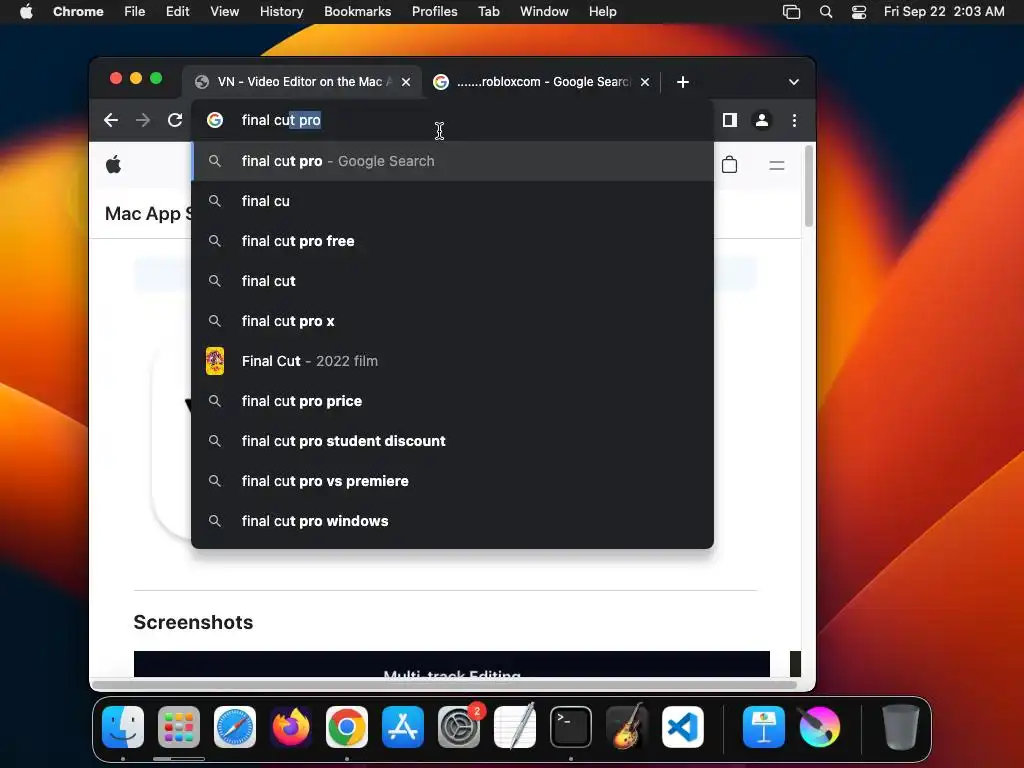Choose 'final cut pro price' suggestion
Viewport: 1024px width, 768px height.
point(453,401)
